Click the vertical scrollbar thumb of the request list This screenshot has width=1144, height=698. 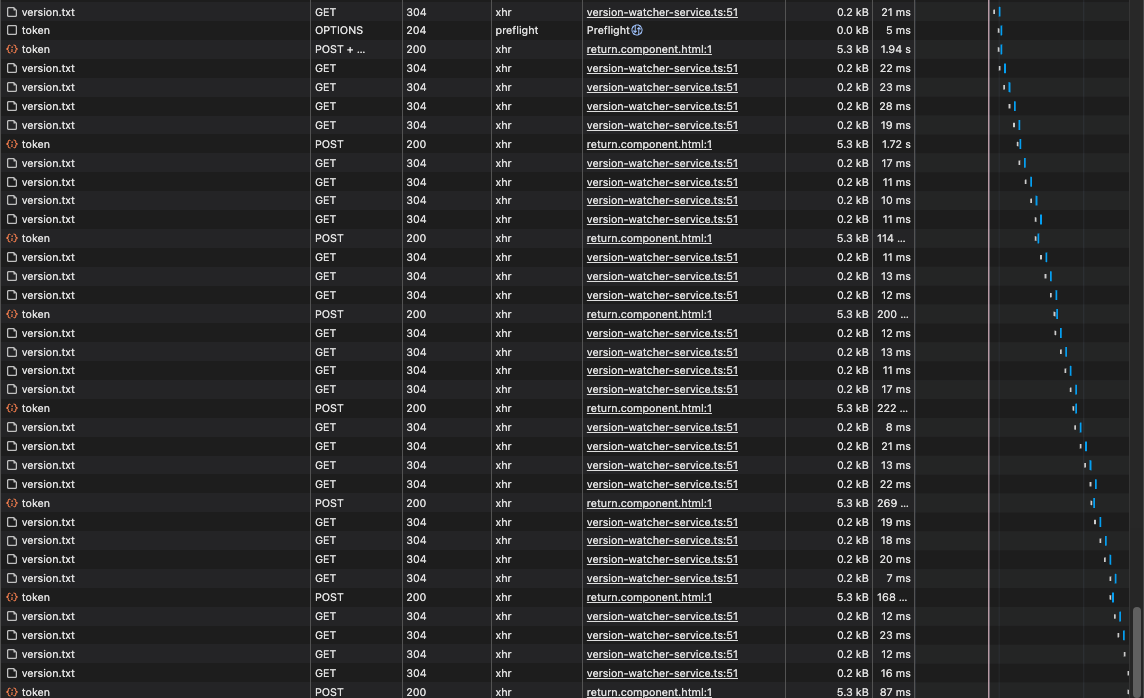(x=1137, y=651)
